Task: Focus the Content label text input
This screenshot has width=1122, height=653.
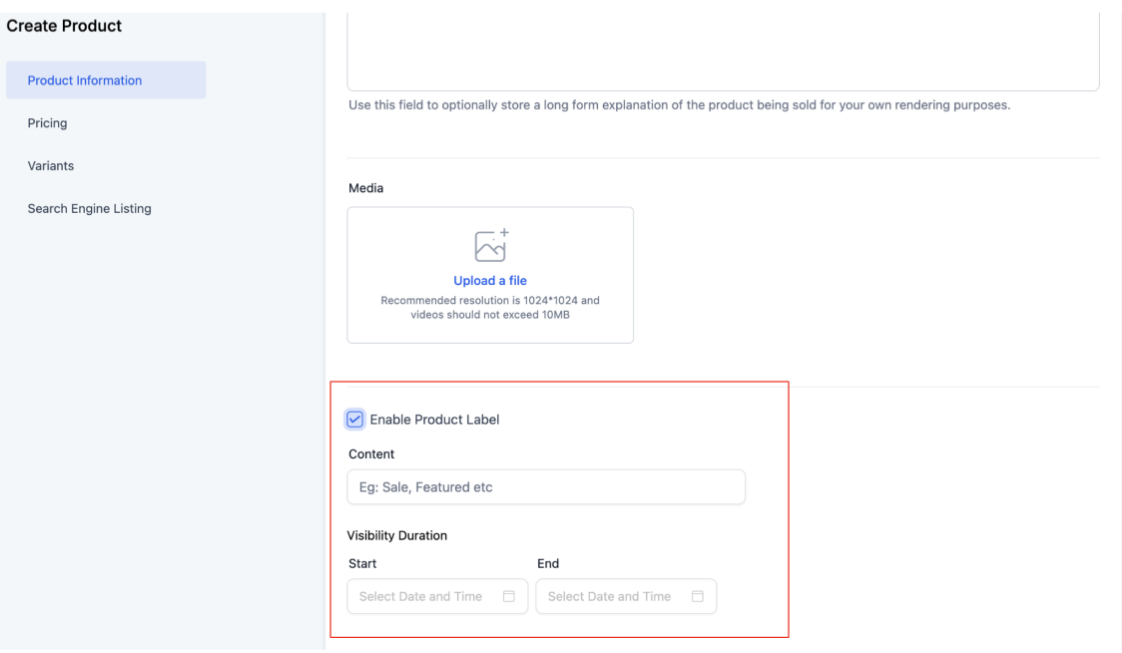Action: 546,488
